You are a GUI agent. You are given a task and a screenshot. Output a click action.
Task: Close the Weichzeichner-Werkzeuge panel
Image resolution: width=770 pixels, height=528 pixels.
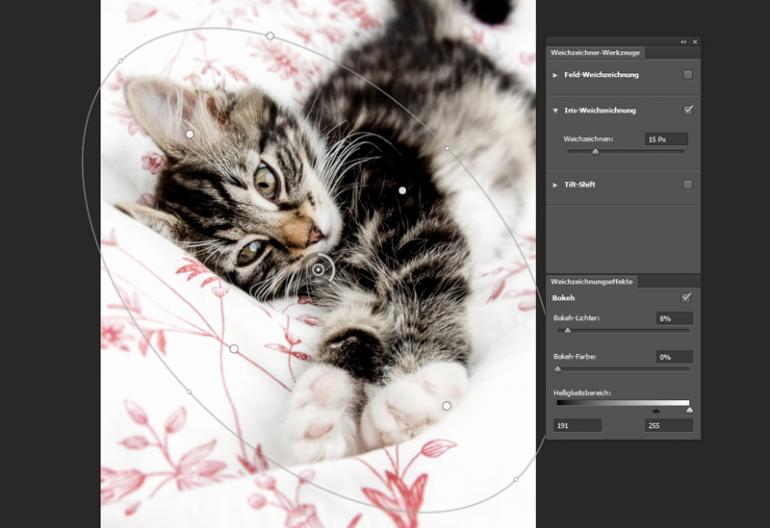695,42
